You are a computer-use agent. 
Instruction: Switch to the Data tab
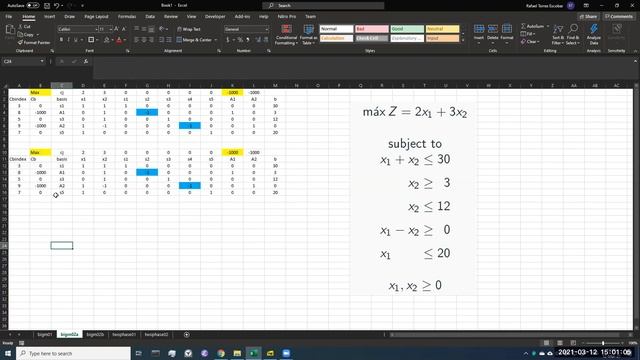click(x=150, y=17)
